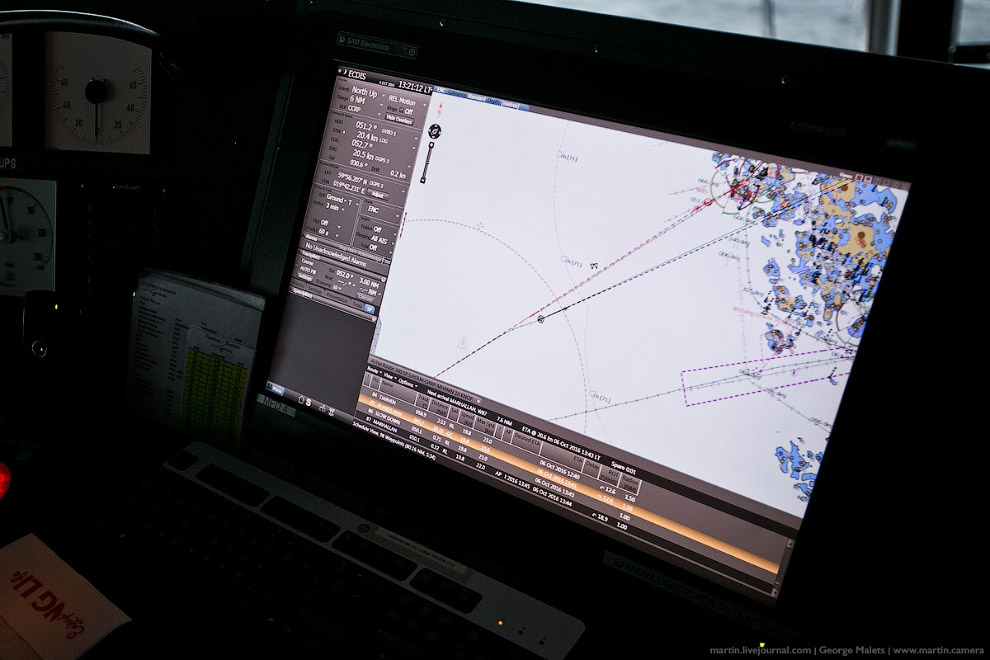990x660 pixels.
Task: Click the compass rose icon on the chart
Action: coord(434,131)
